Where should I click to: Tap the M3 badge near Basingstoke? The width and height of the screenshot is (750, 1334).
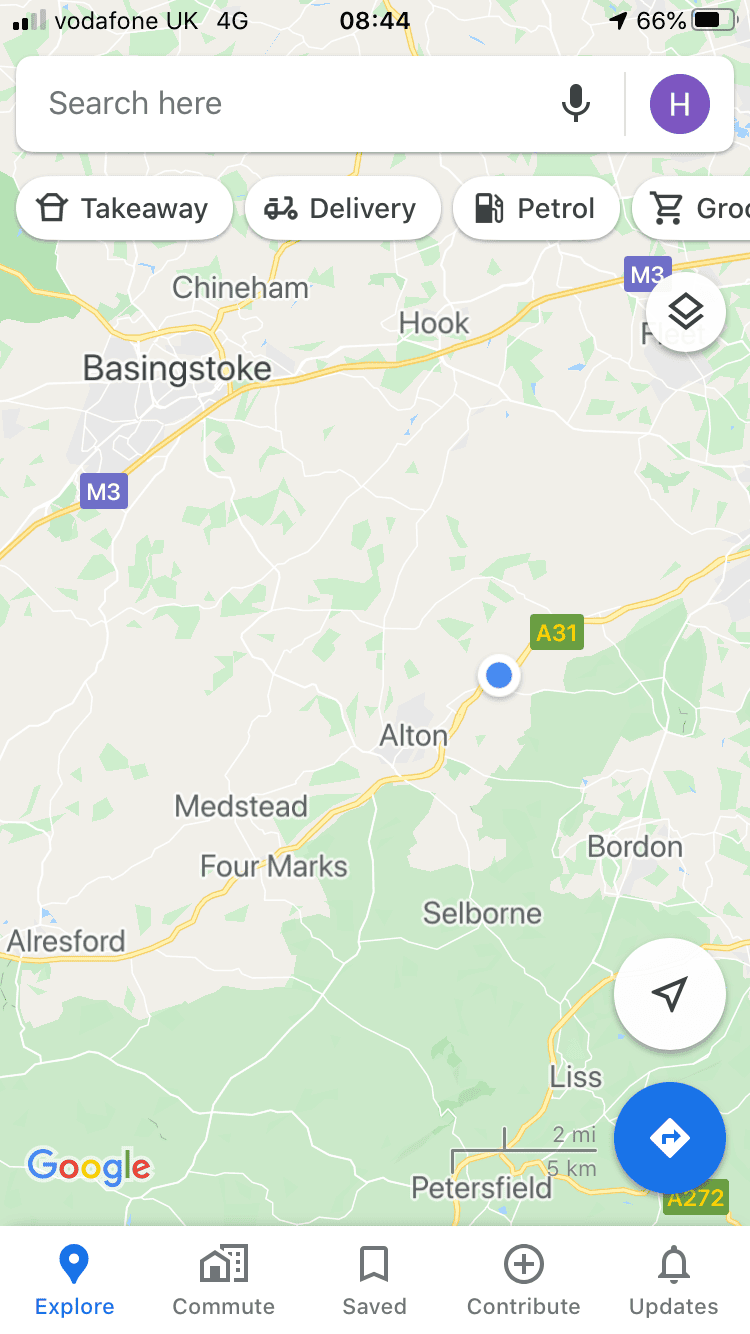point(104,491)
